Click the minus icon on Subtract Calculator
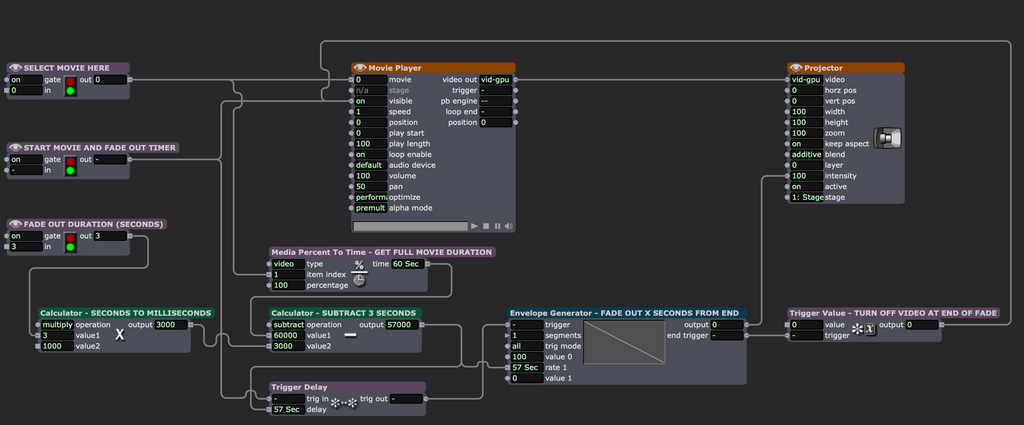1024x425 pixels. (351, 335)
